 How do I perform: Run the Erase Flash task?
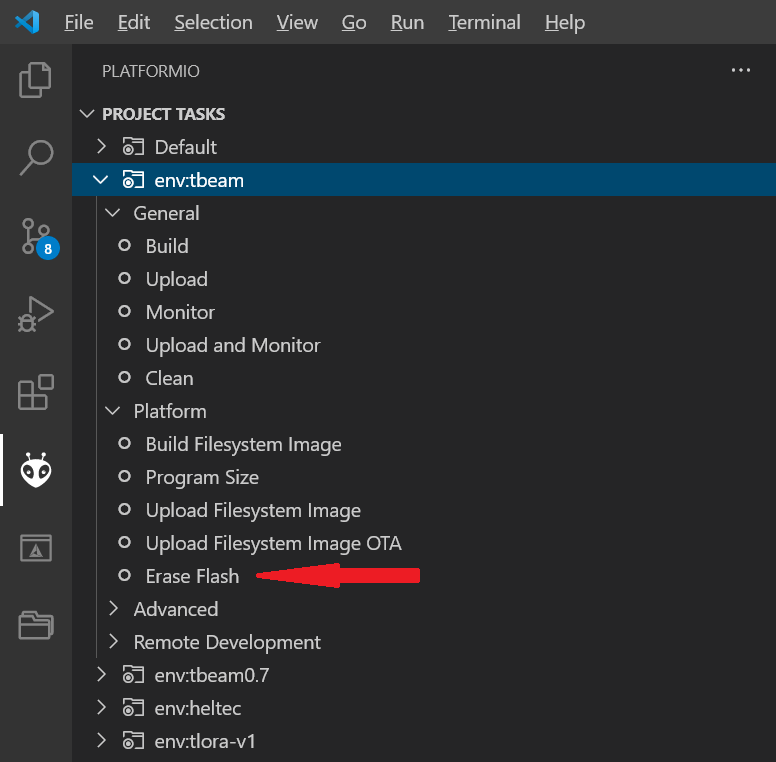[x=192, y=576]
